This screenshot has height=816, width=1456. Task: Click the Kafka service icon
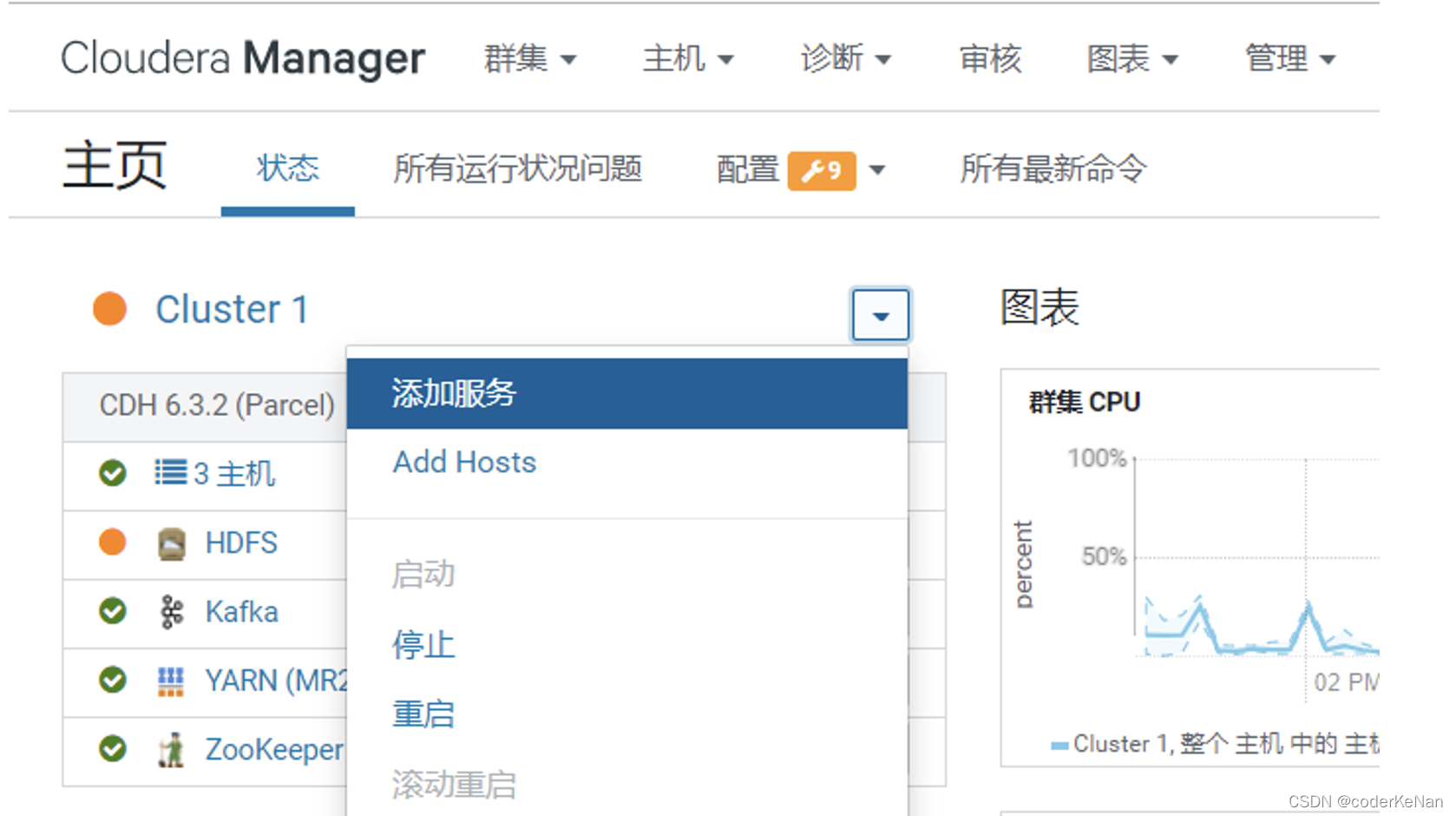point(172,612)
